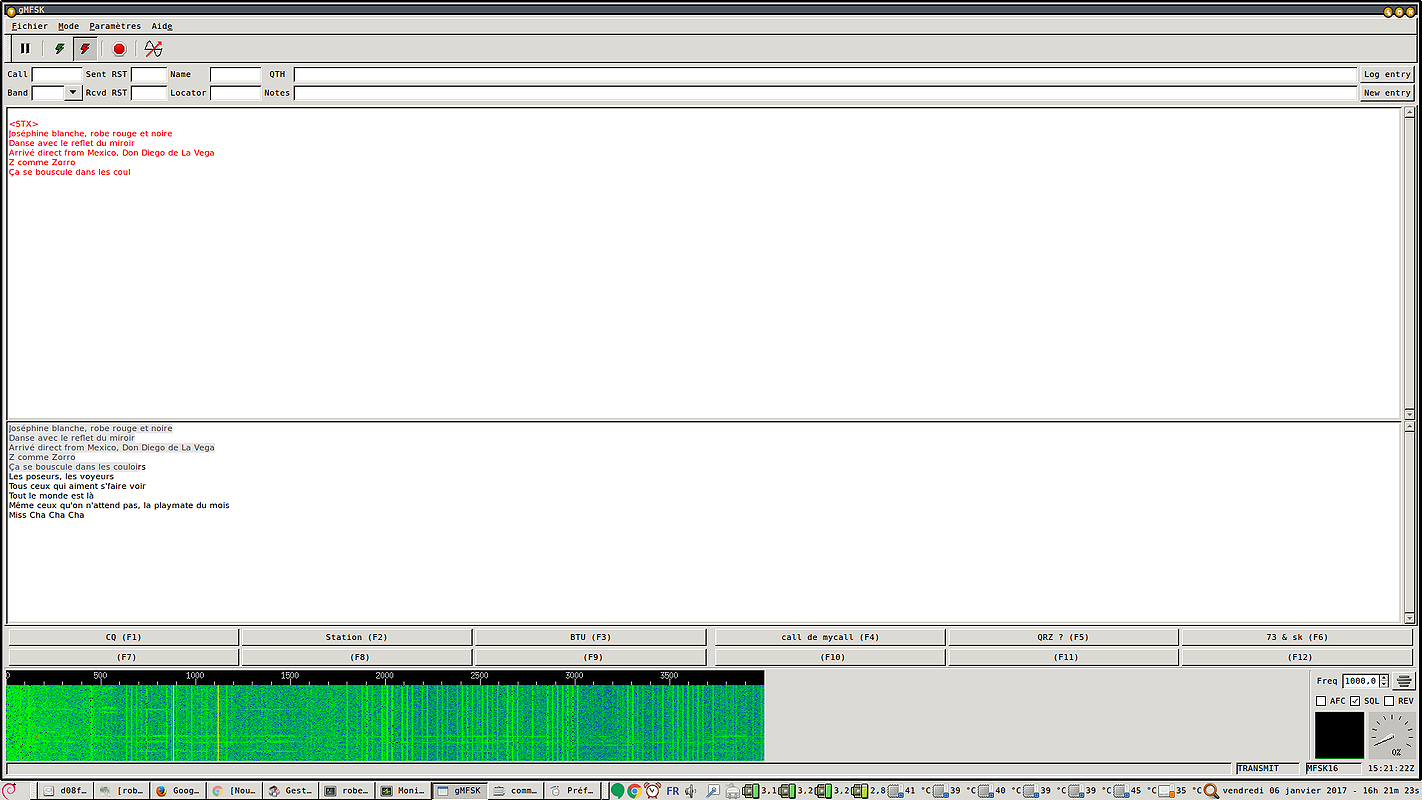The image size is (1422, 800).
Task: Click the (F11) macro button
Action: click(1063, 657)
